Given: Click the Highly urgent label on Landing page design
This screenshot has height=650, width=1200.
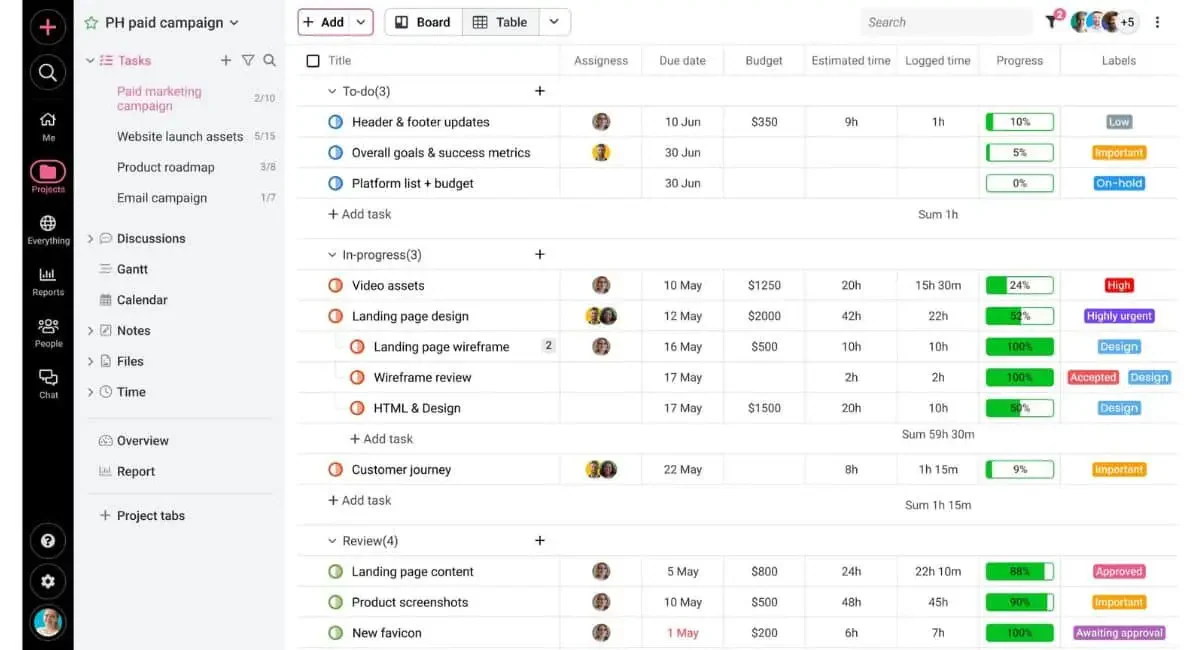Looking at the screenshot, I should (x=1119, y=316).
